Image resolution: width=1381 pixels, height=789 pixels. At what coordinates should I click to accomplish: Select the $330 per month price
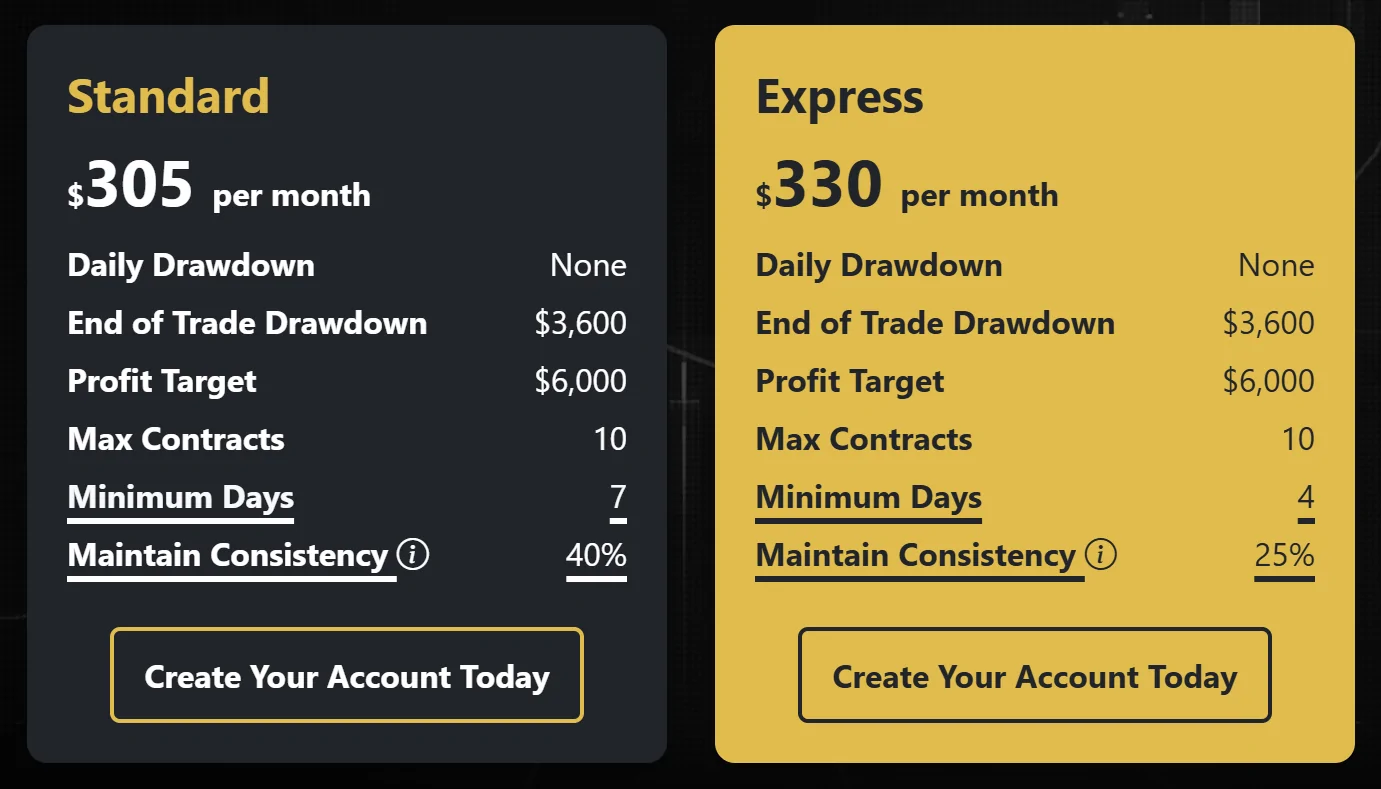click(907, 187)
